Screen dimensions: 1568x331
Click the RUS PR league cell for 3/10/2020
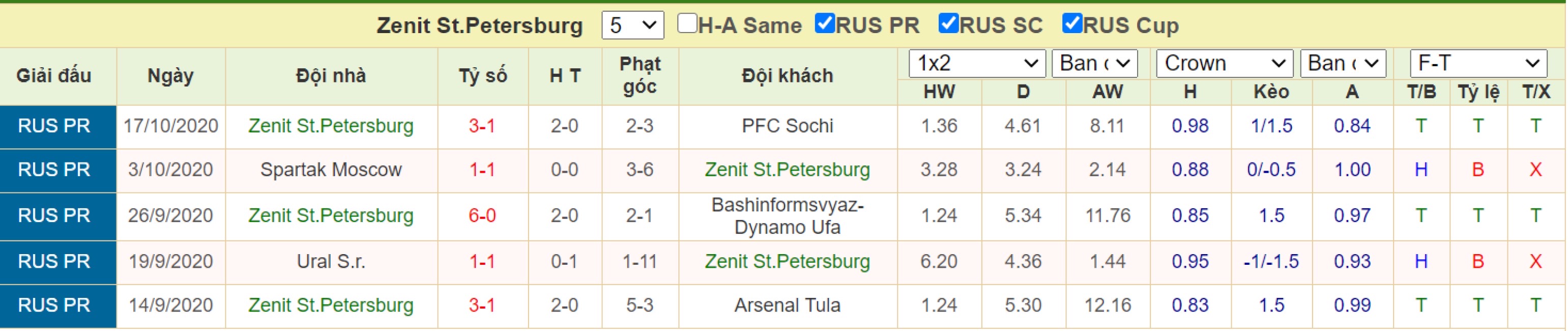(54, 170)
